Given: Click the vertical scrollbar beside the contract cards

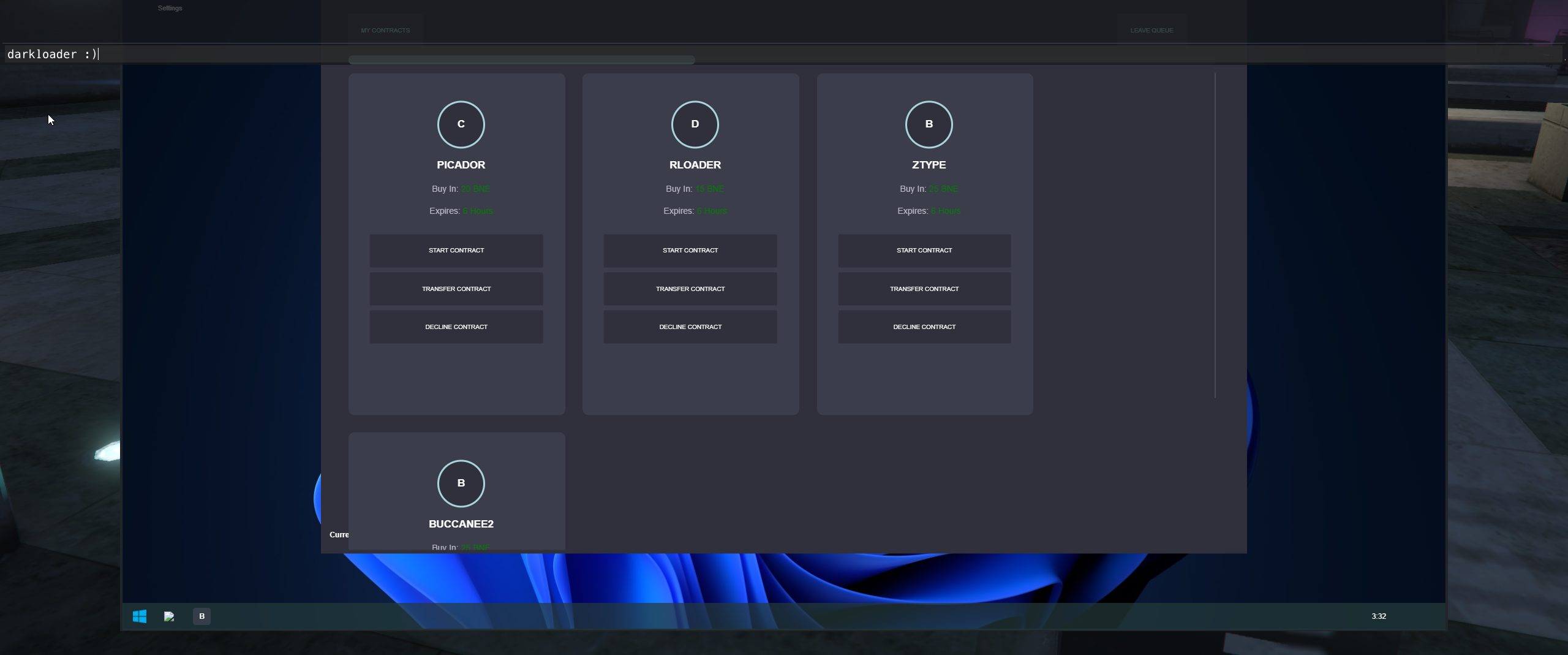Looking at the screenshot, I should [x=1215, y=236].
